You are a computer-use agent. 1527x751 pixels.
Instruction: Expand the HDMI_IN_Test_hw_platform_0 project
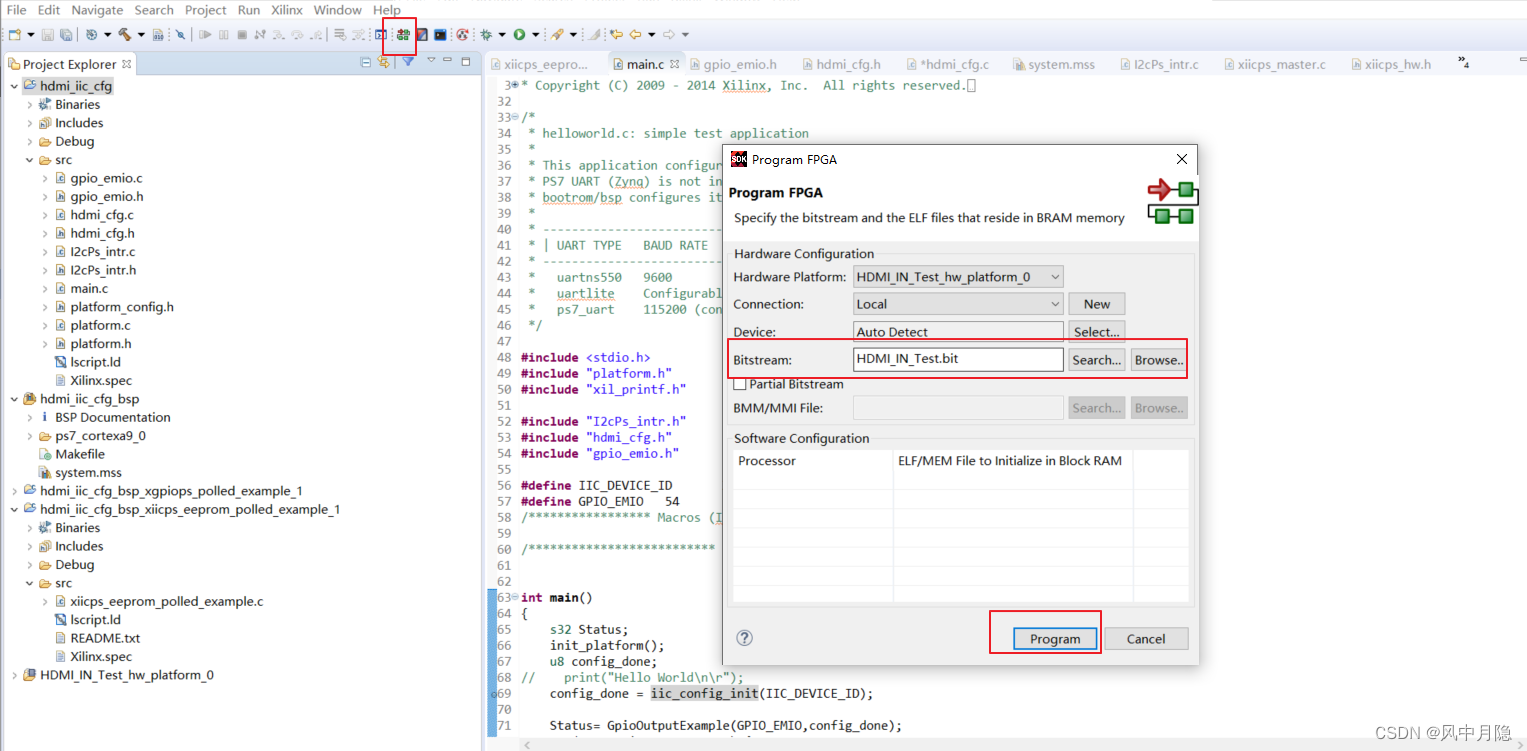pos(14,675)
